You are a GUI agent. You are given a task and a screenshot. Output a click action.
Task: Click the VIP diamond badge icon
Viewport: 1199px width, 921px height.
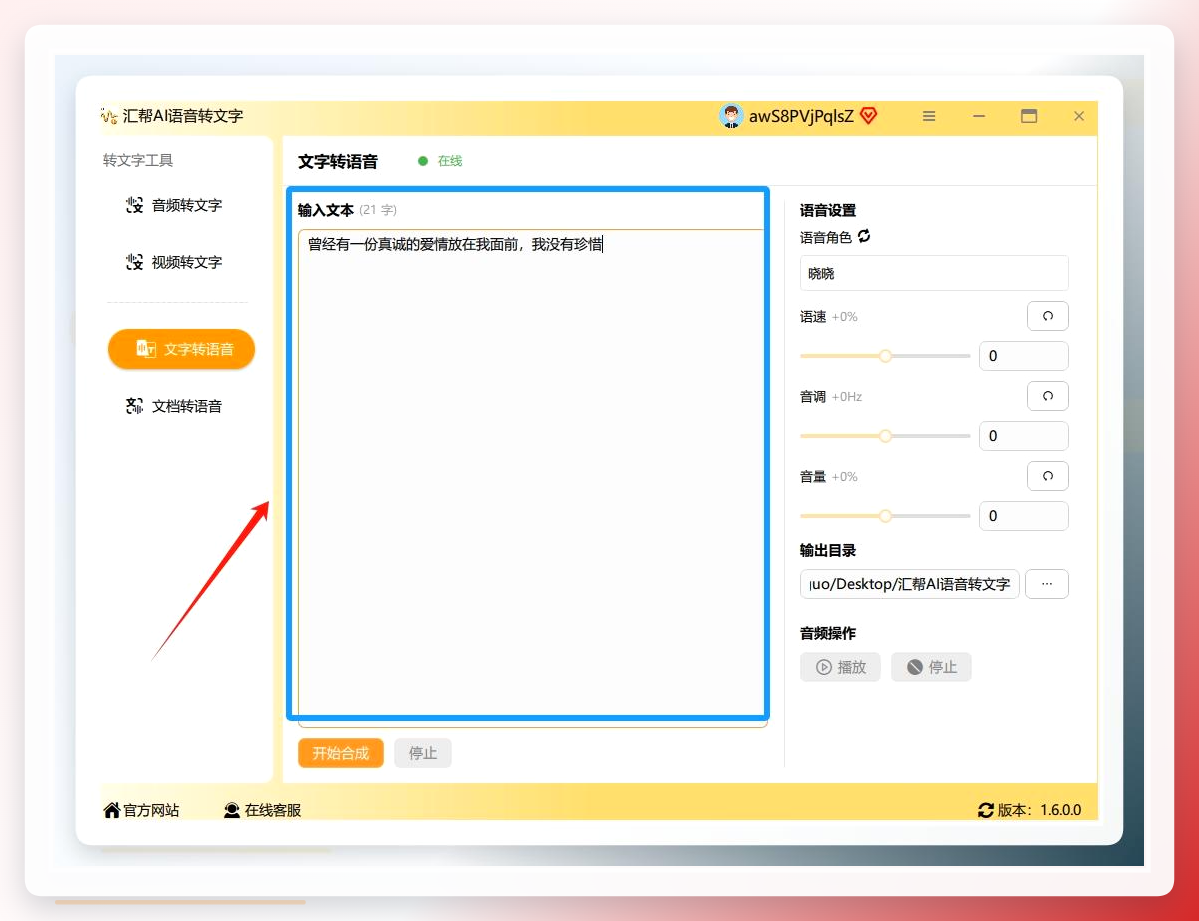coord(869,116)
